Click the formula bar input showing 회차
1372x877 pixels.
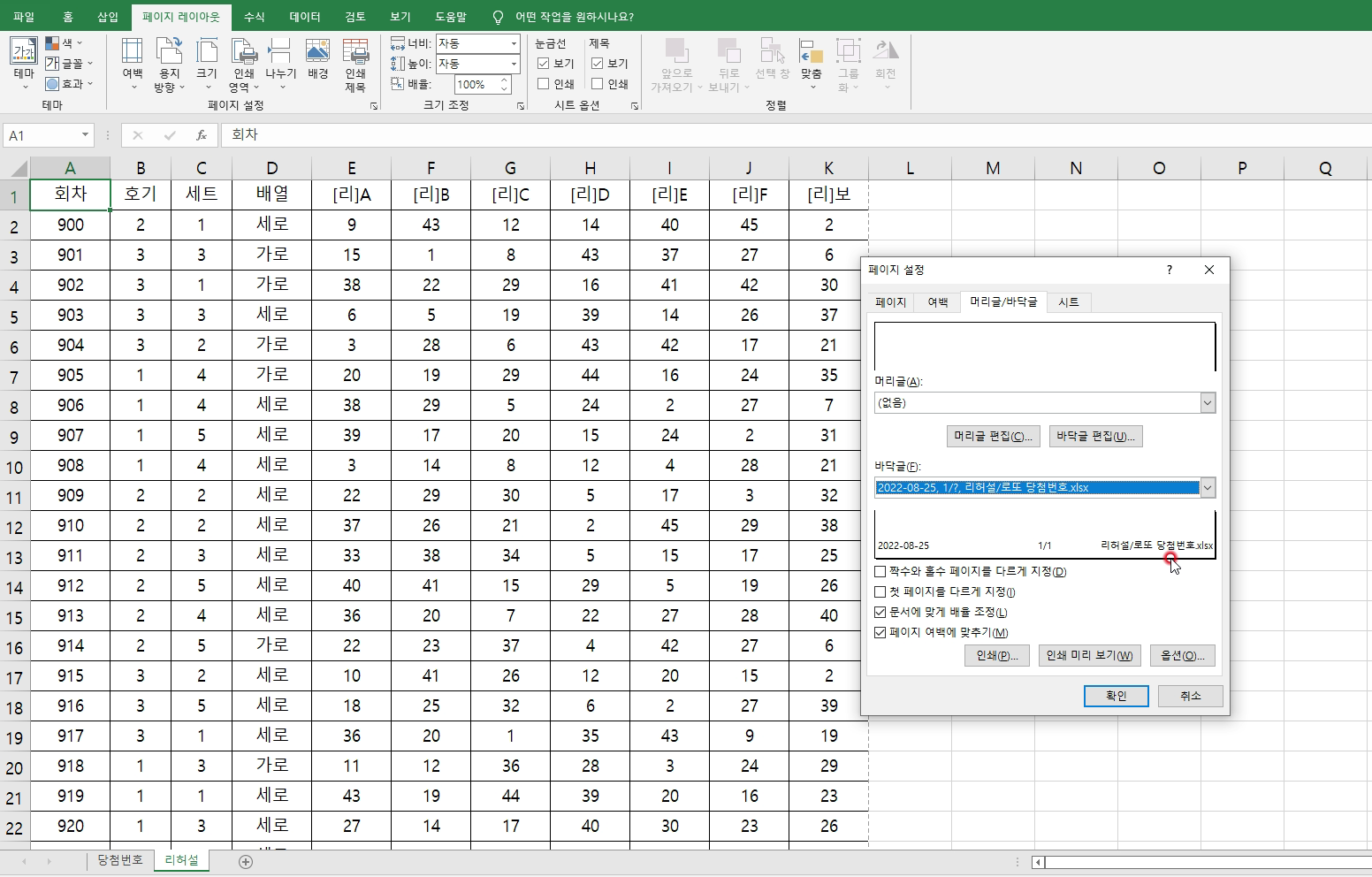(x=796, y=135)
